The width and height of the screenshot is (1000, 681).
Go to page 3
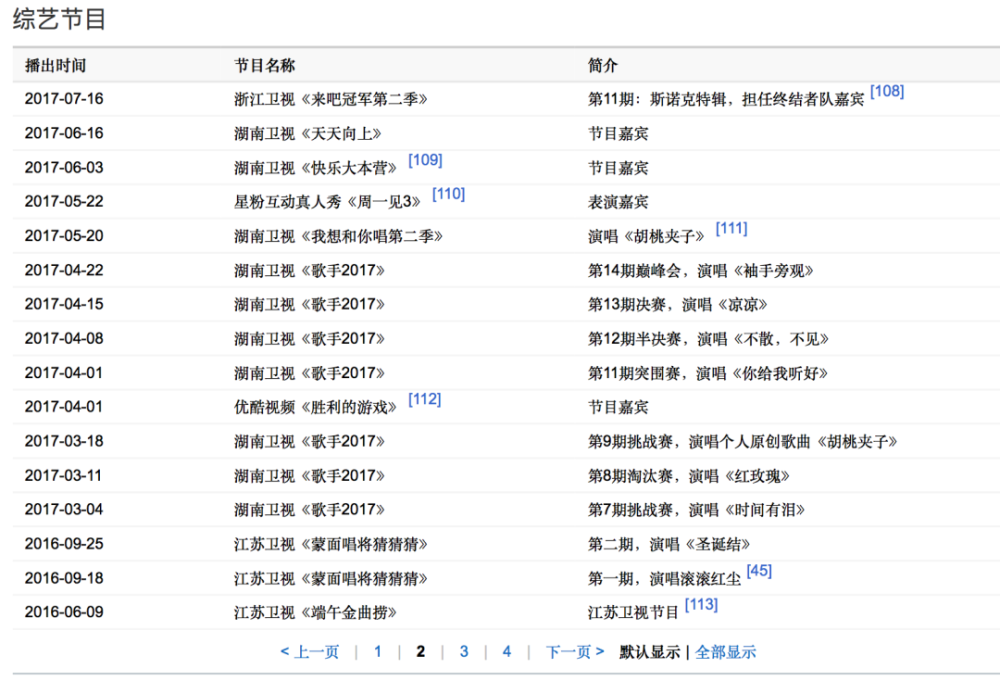point(464,652)
